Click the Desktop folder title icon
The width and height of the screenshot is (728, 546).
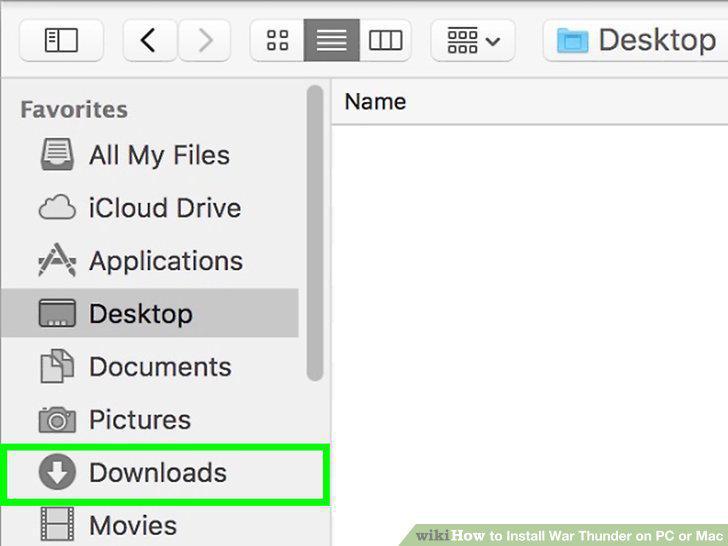pyautogui.click(x=572, y=40)
